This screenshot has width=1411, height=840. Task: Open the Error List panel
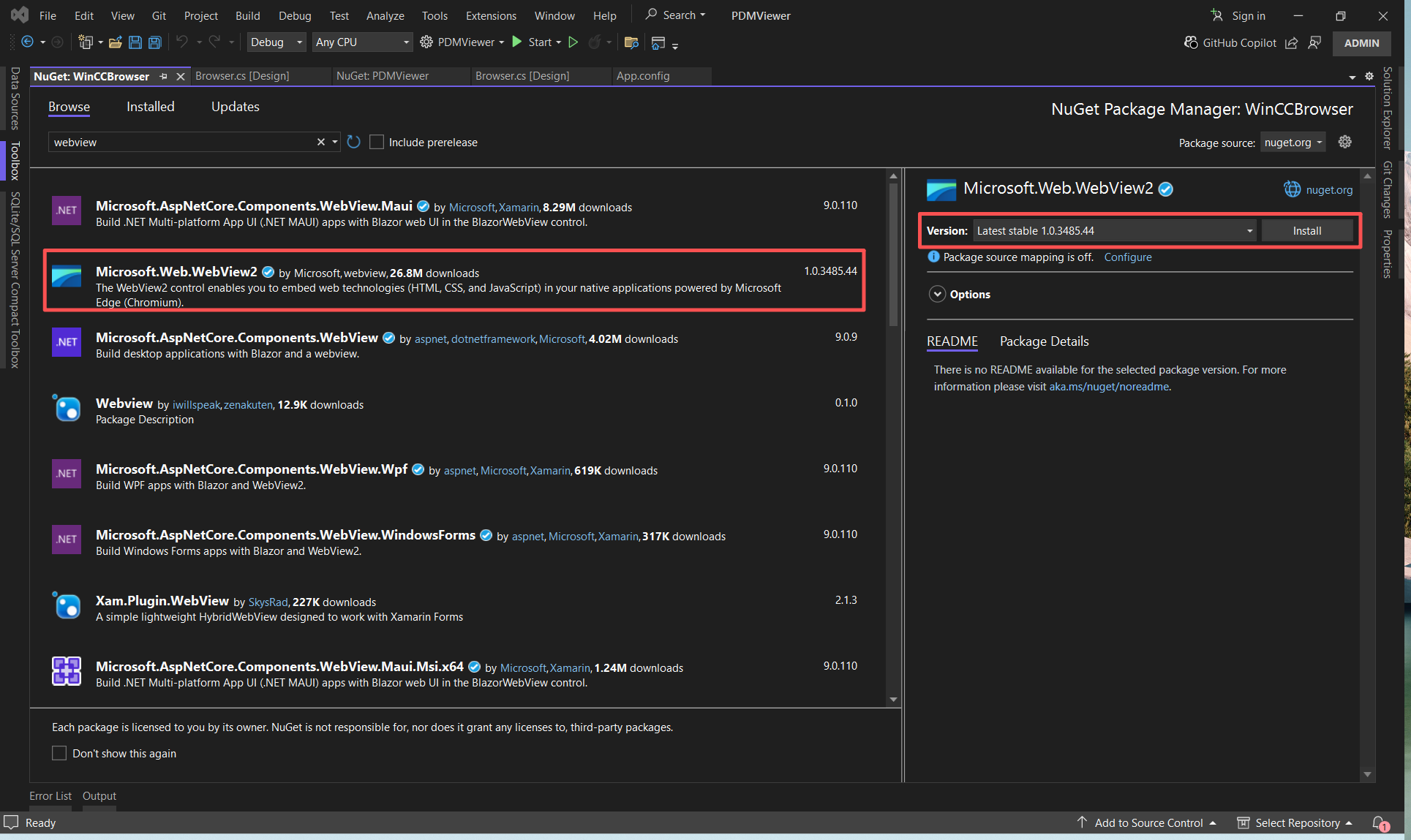point(50,796)
